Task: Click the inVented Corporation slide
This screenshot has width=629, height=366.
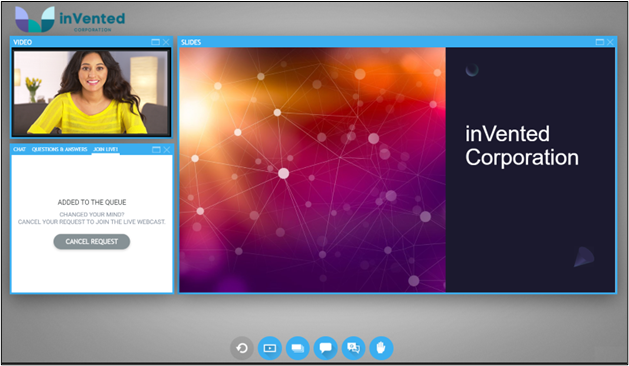Action: [x=397, y=170]
